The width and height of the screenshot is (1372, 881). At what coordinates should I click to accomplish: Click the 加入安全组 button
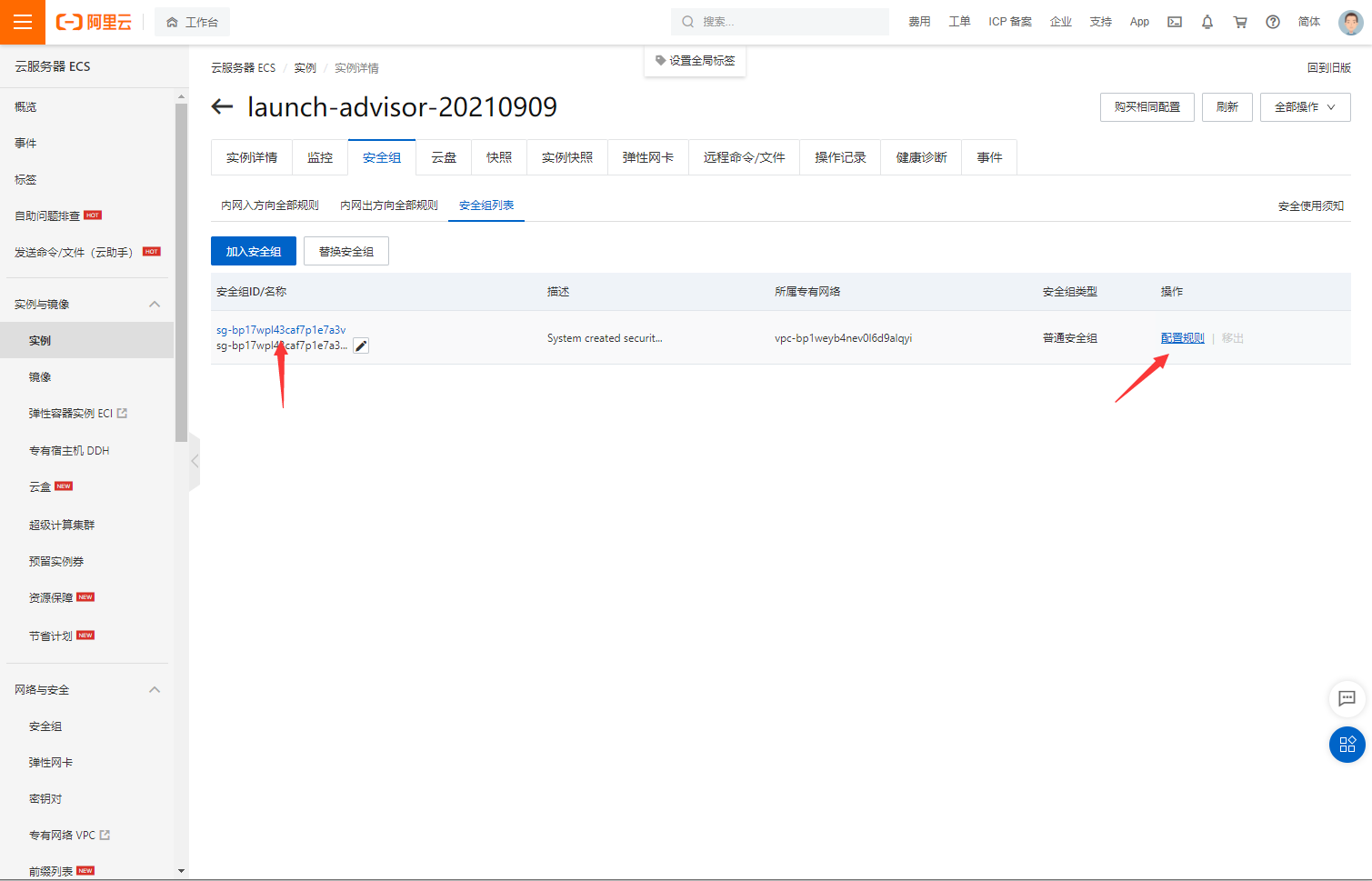[253, 251]
